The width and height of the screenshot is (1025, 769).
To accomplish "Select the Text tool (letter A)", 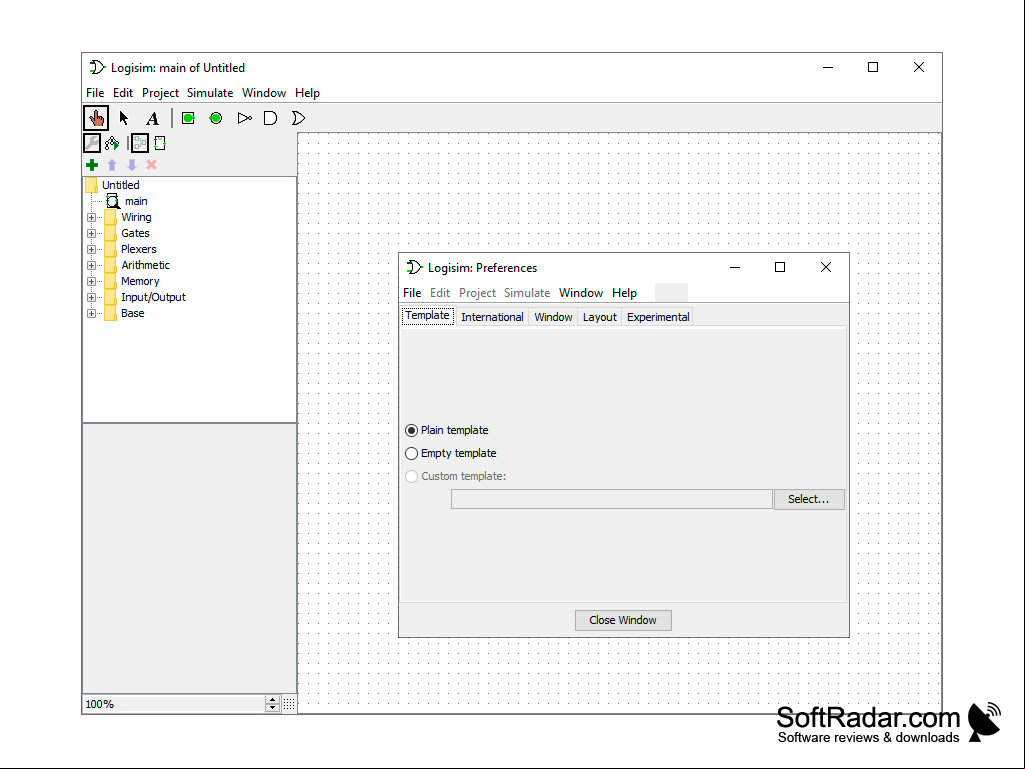I will [x=152, y=118].
